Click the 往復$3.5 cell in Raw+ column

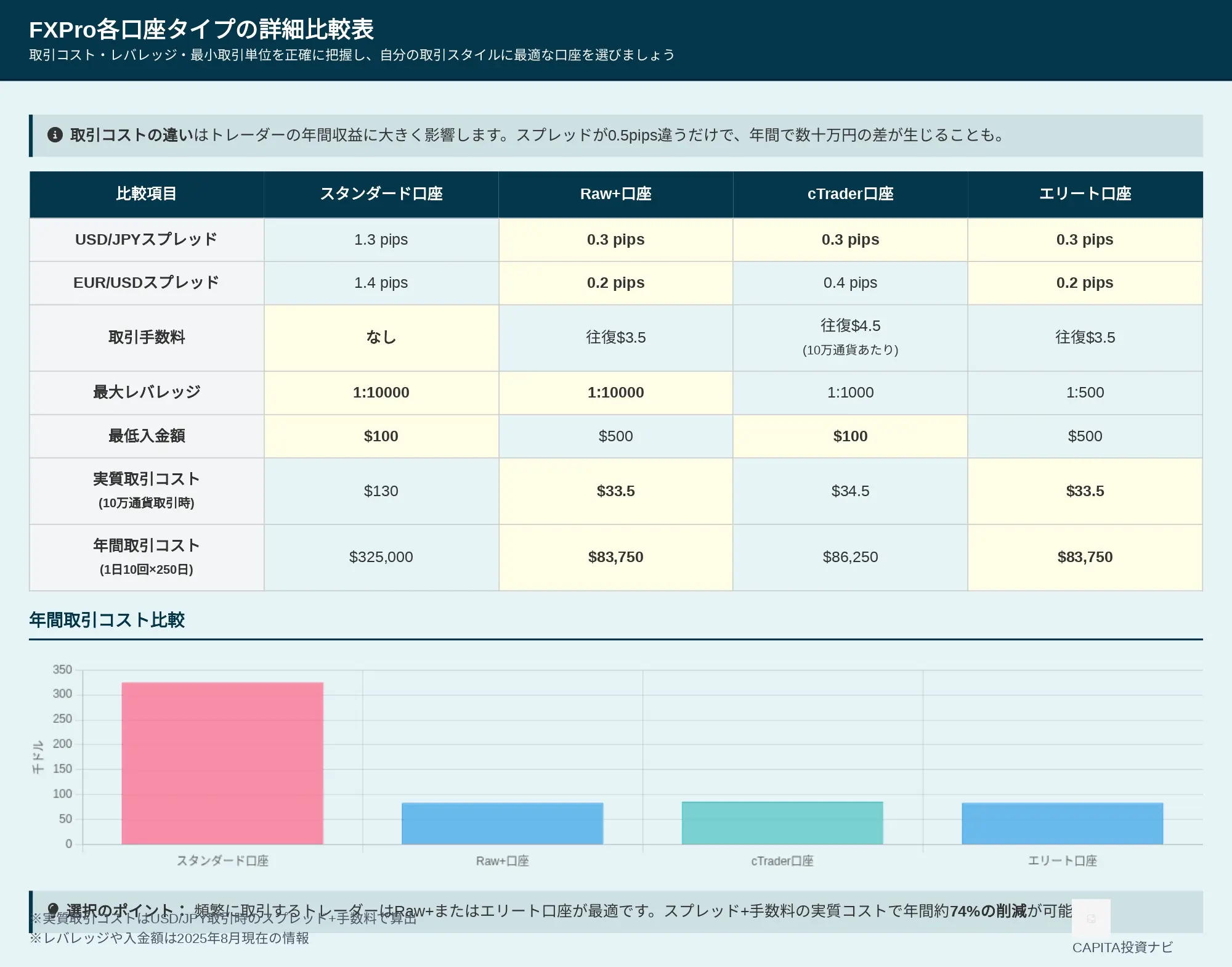[616, 338]
